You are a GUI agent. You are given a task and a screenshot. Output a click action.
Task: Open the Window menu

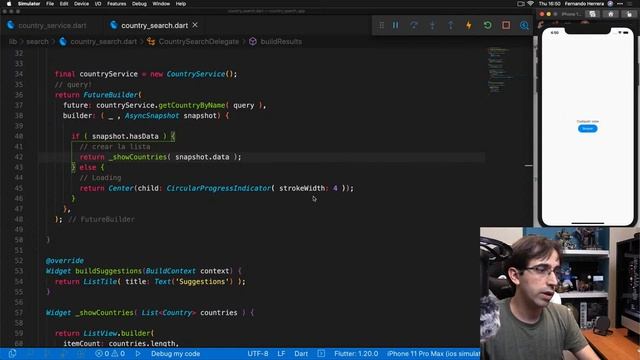(x=161, y=4)
